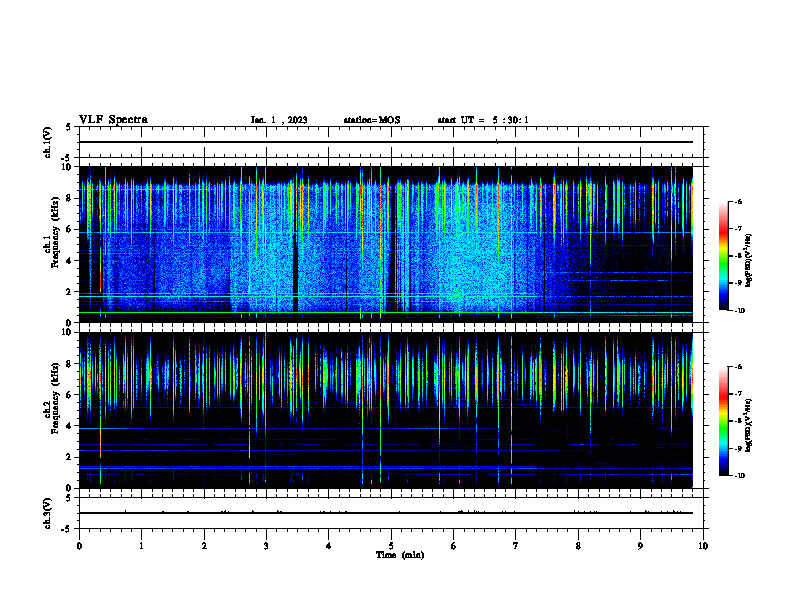Click the ch.2 spectrogram color scale bar
Viewport: 792px width, 612px height.
point(724,421)
